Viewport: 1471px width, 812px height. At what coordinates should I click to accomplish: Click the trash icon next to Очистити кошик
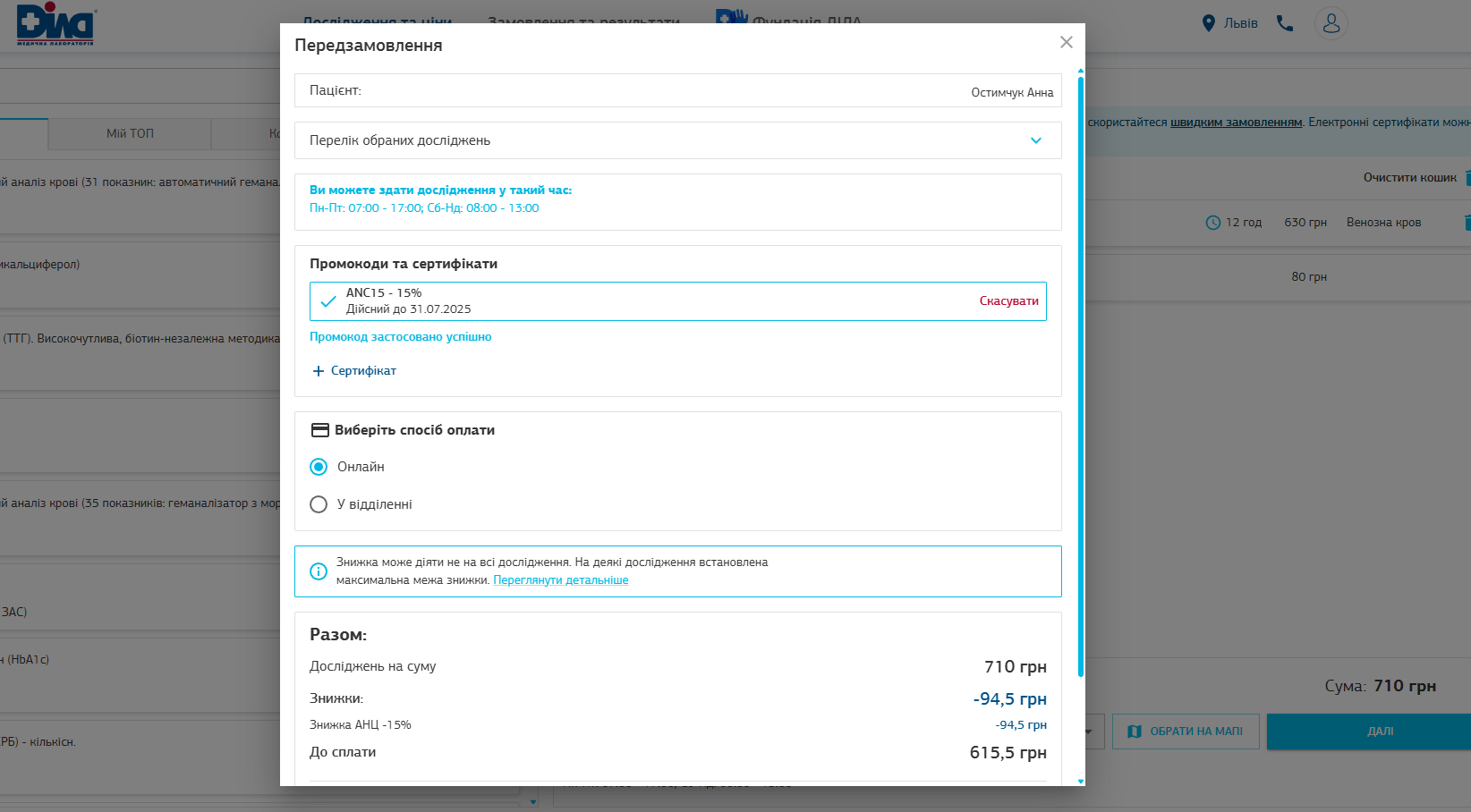pos(1467,178)
